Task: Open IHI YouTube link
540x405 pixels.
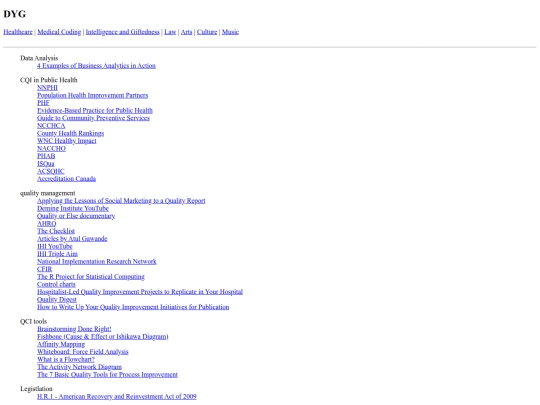Action: pyautogui.click(x=55, y=246)
